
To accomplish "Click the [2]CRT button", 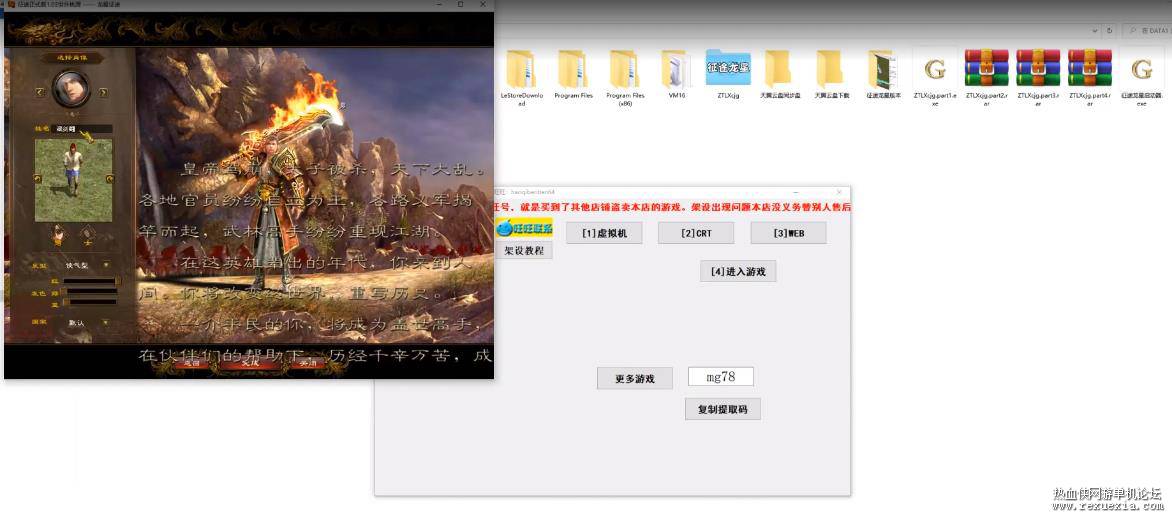I will click(696, 233).
